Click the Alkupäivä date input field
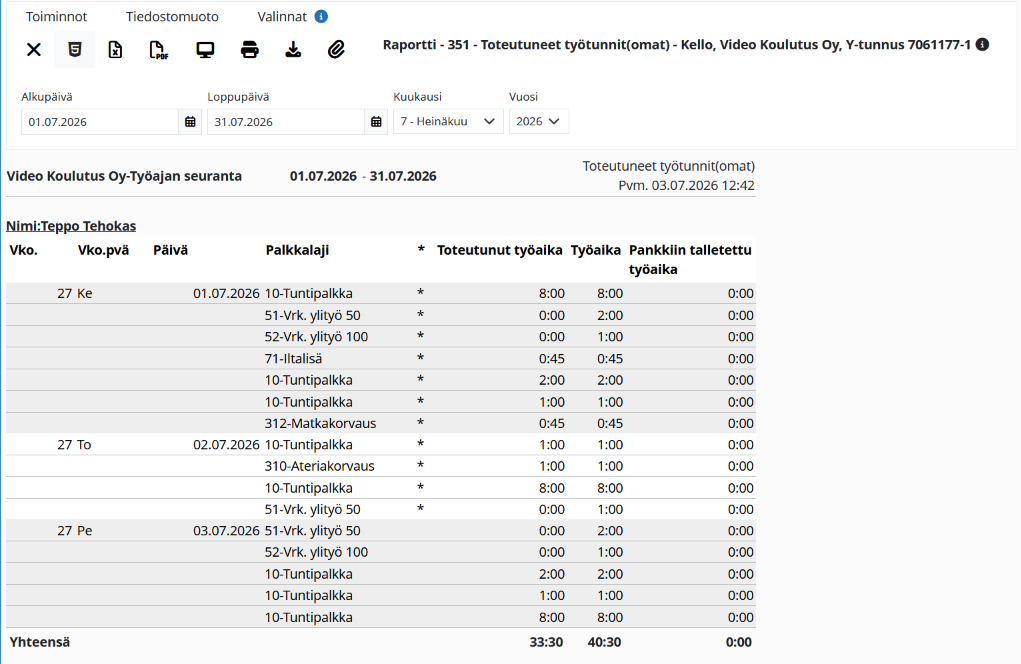The image size is (1021, 664). tap(100, 122)
